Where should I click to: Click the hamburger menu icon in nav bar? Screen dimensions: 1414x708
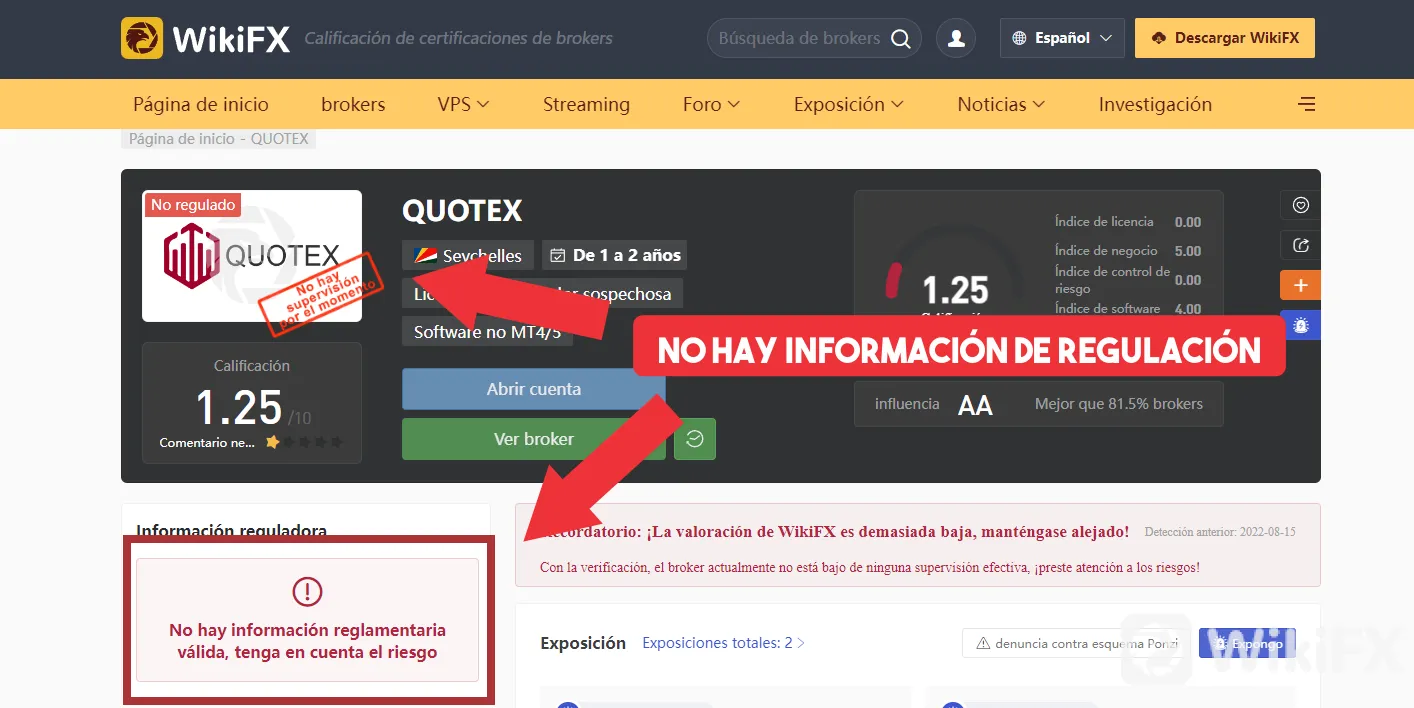coord(1306,104)
